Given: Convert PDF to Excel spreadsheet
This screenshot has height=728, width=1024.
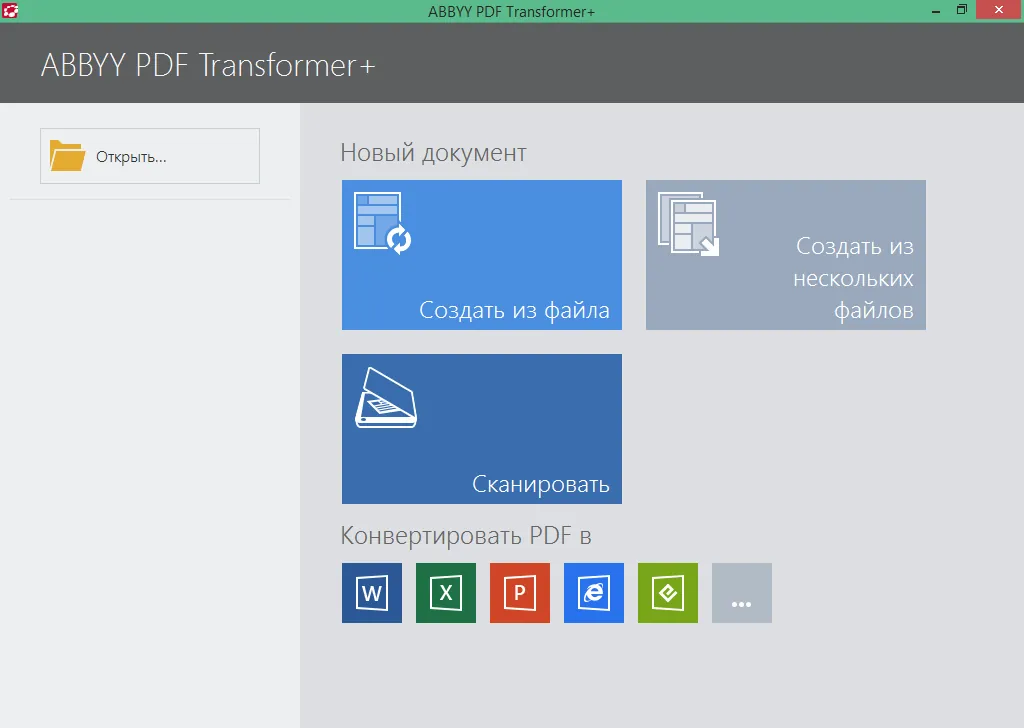Looking at the screenshot, I should point(446,593).
